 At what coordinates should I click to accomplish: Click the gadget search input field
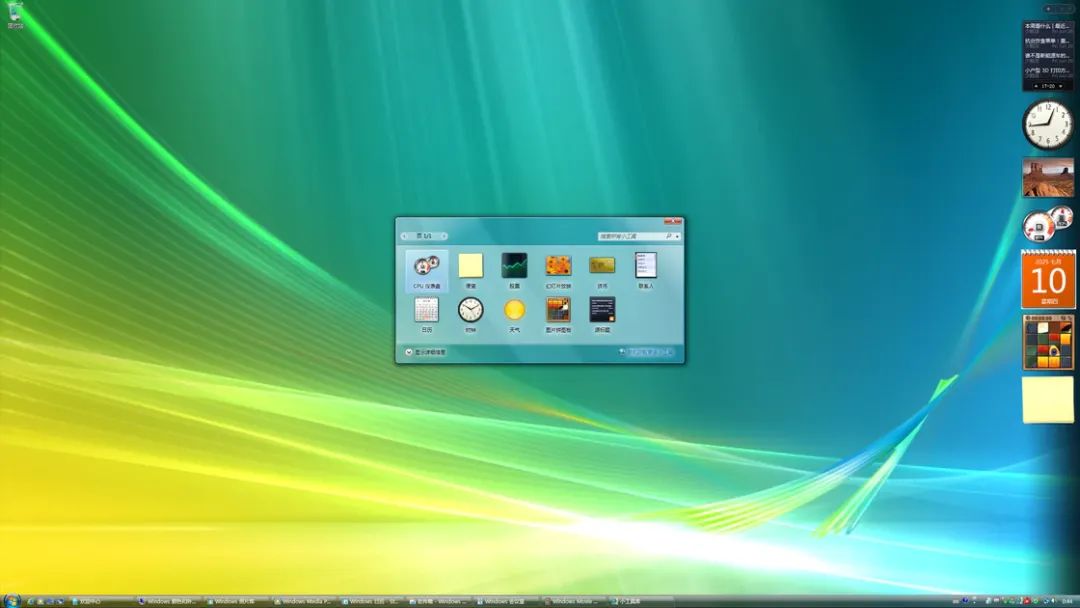632,236
